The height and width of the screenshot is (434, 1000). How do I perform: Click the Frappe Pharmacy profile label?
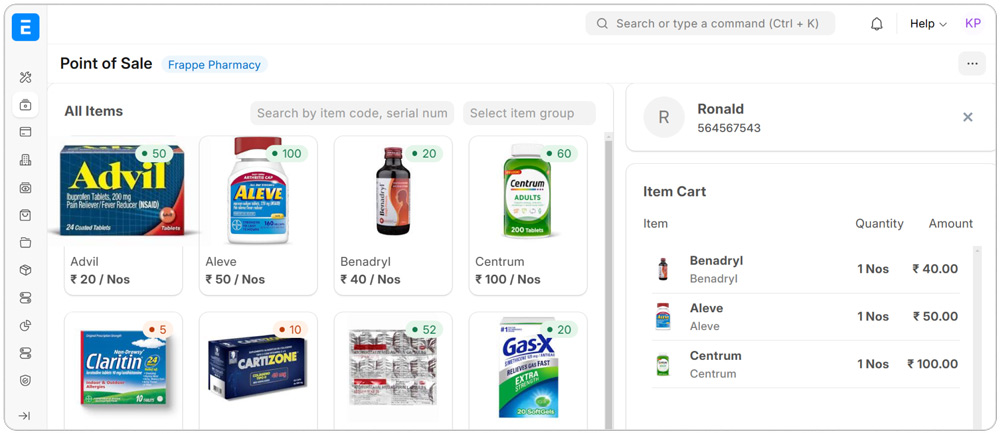[214, 65]
